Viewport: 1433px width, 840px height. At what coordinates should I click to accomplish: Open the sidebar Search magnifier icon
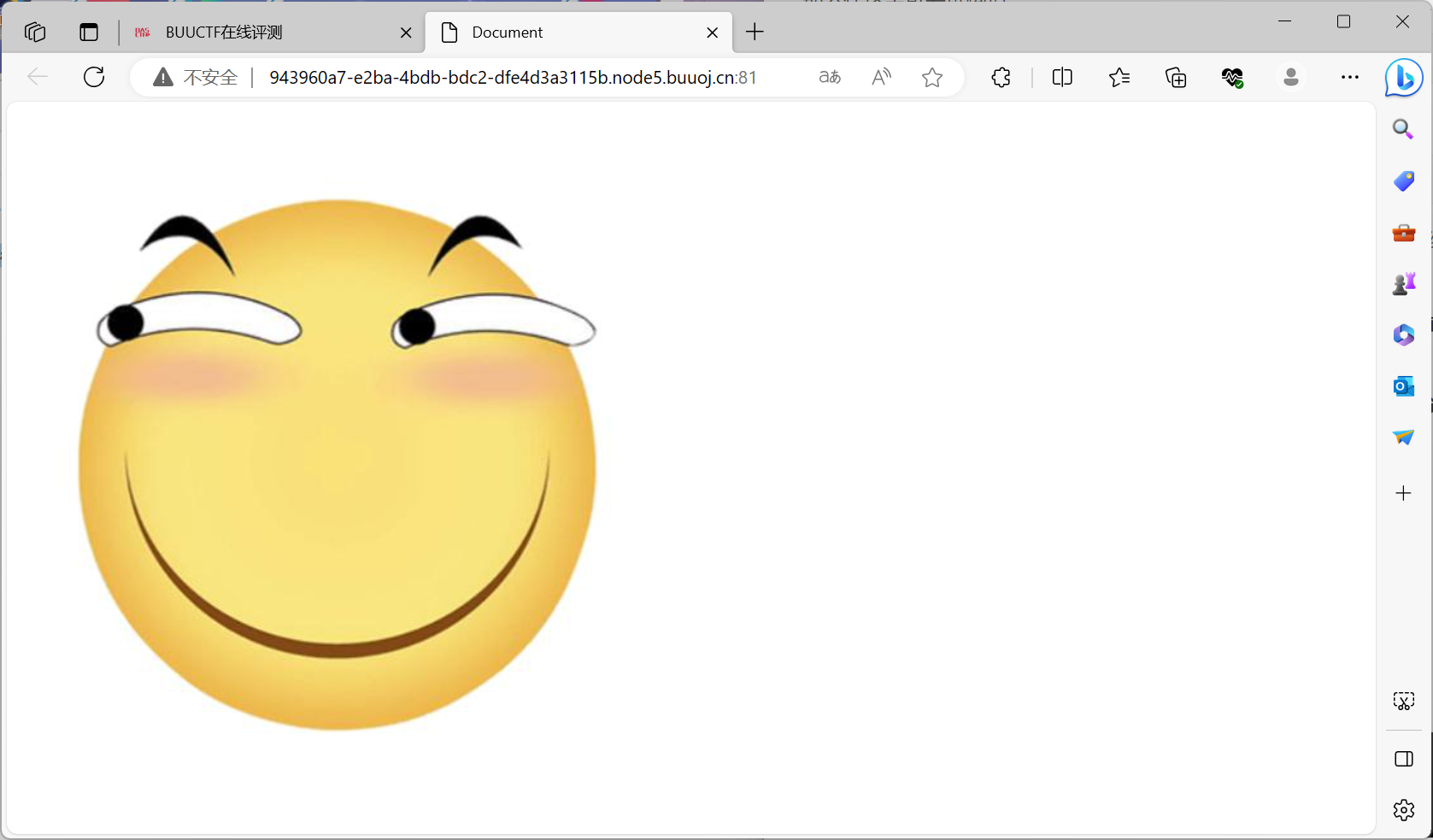(x=1403, y=129)
